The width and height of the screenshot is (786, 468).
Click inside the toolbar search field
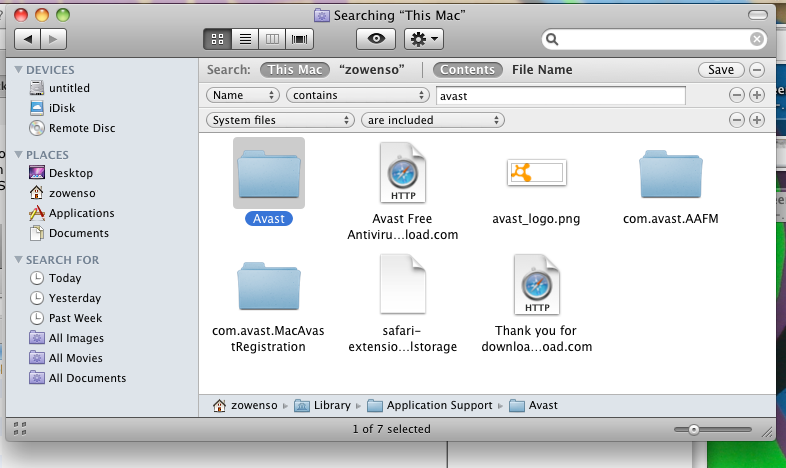(x=652, y=39)
